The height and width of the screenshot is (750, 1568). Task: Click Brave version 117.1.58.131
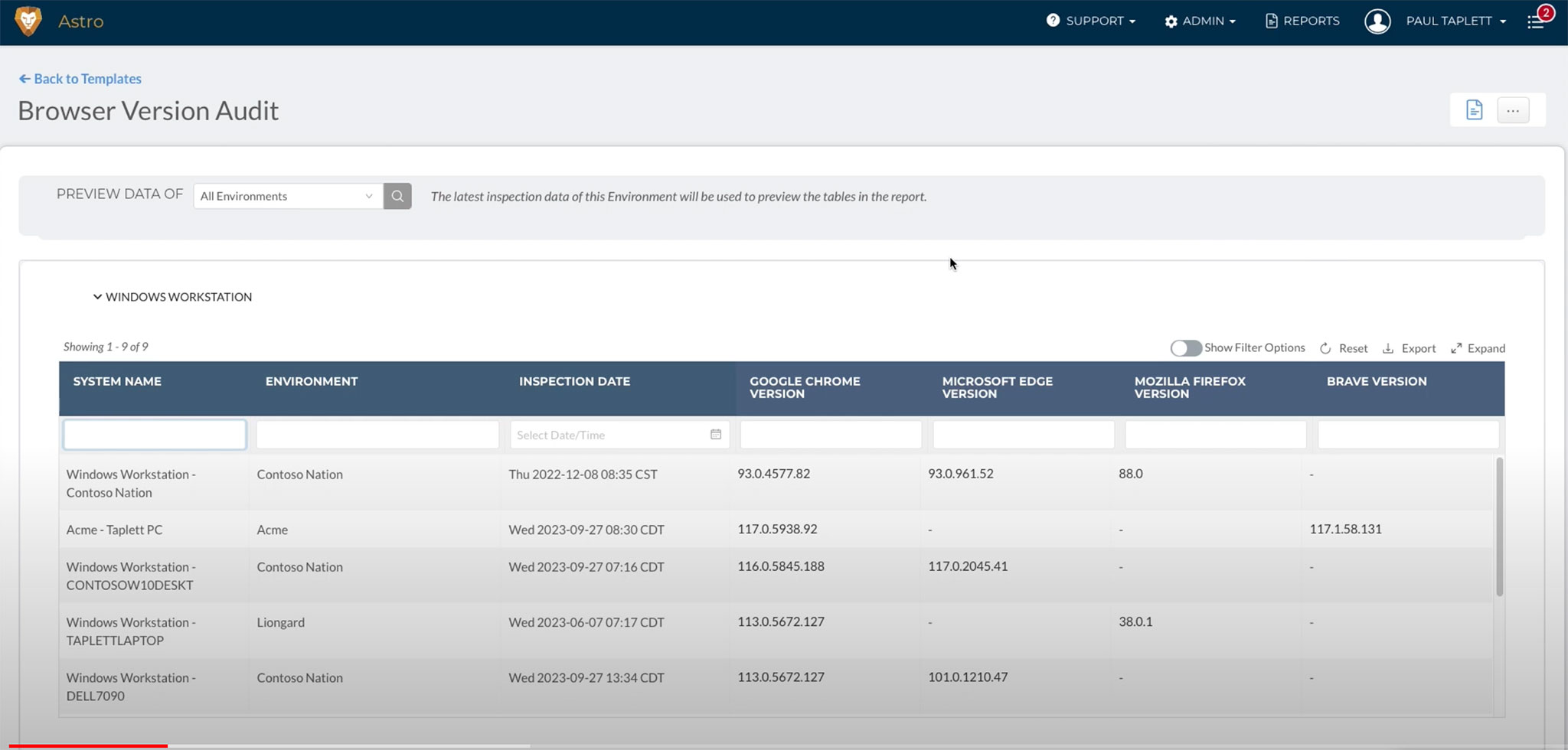click(1345, 529)
